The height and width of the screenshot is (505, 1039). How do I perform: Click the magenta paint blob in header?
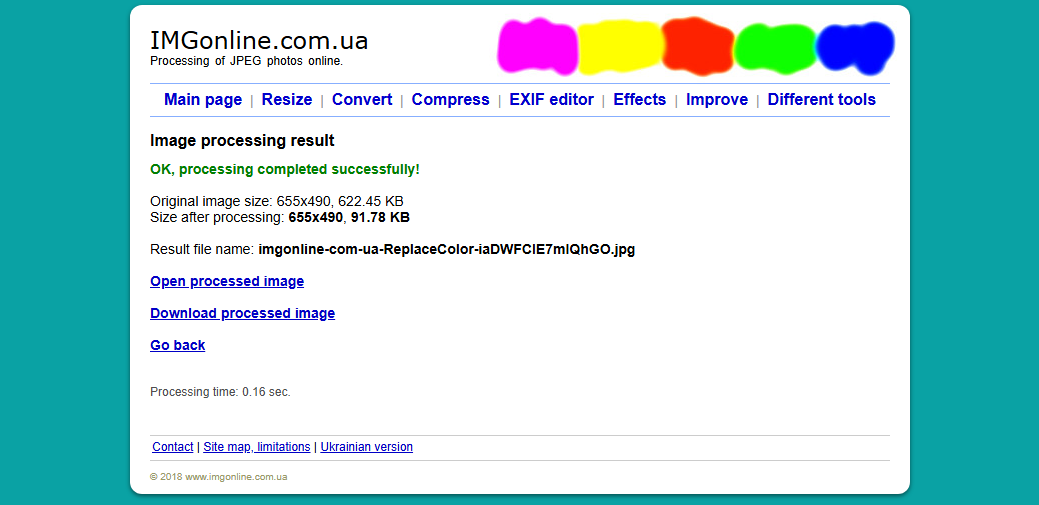(x=537, y=46)
